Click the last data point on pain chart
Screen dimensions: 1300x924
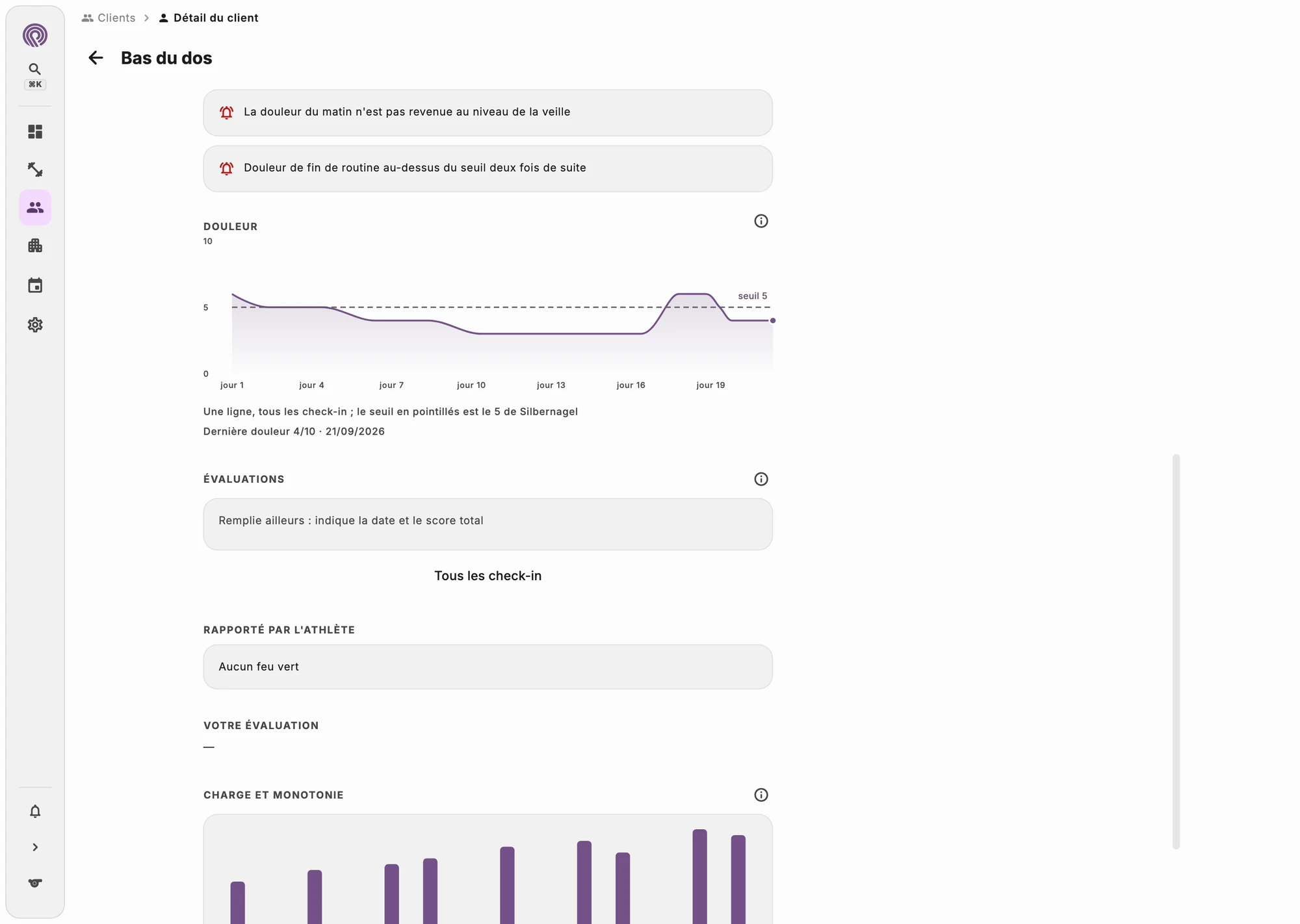772,320
